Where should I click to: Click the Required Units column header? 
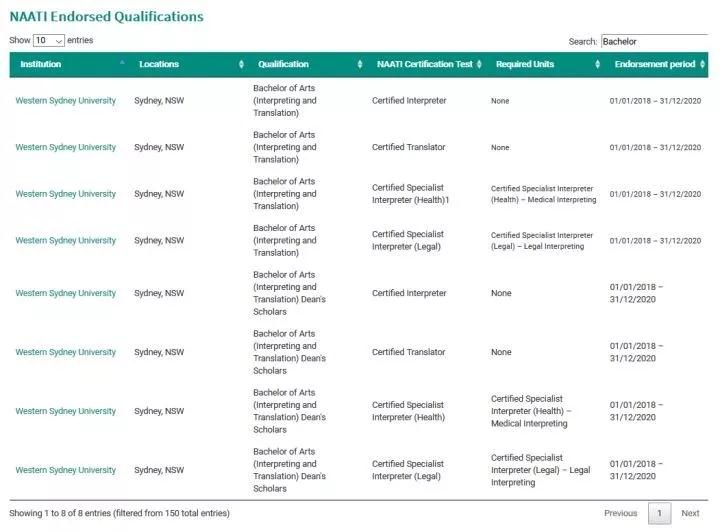click(x=525, y=65)
